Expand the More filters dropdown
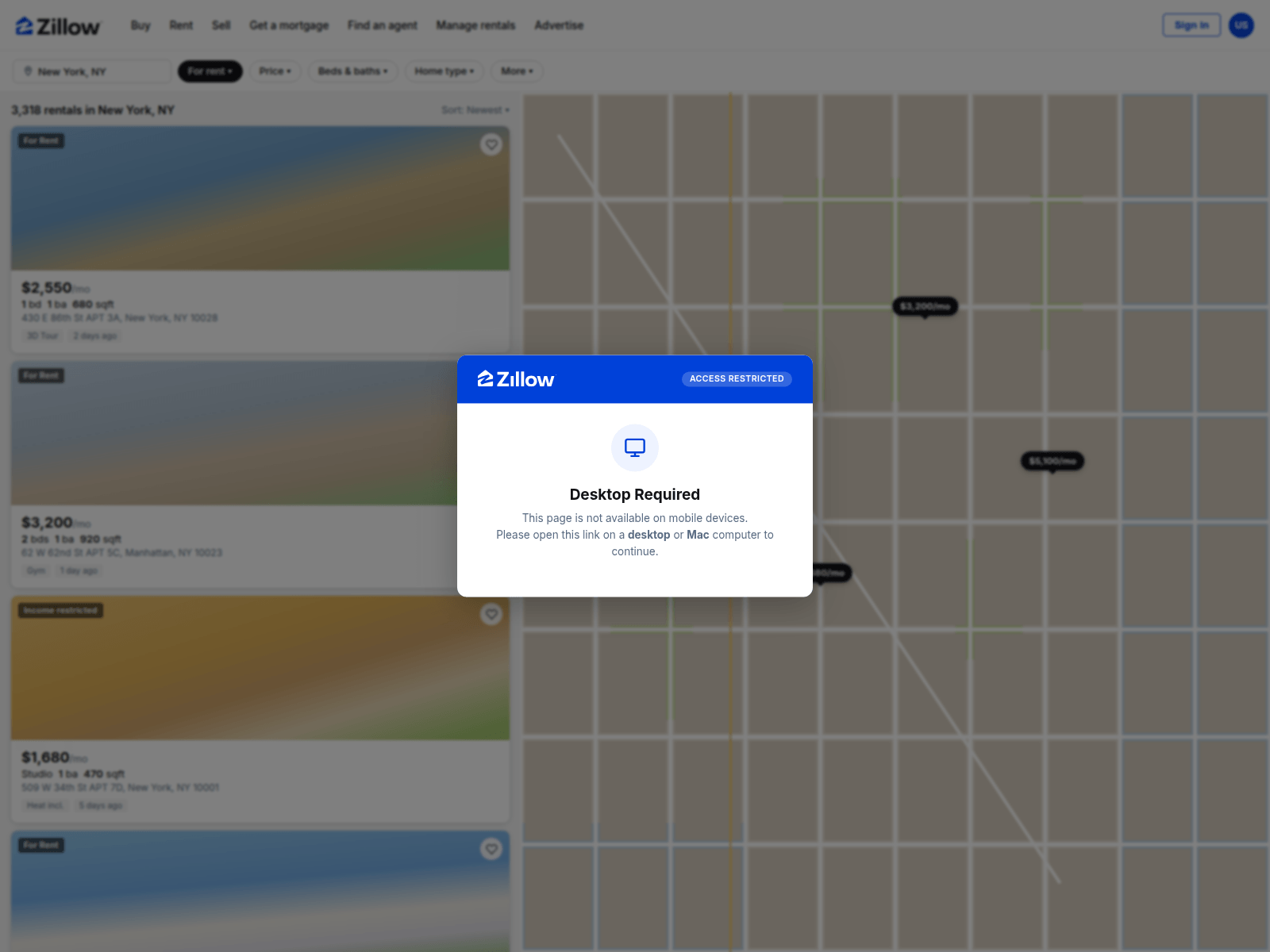 click(x=517, y=71)
